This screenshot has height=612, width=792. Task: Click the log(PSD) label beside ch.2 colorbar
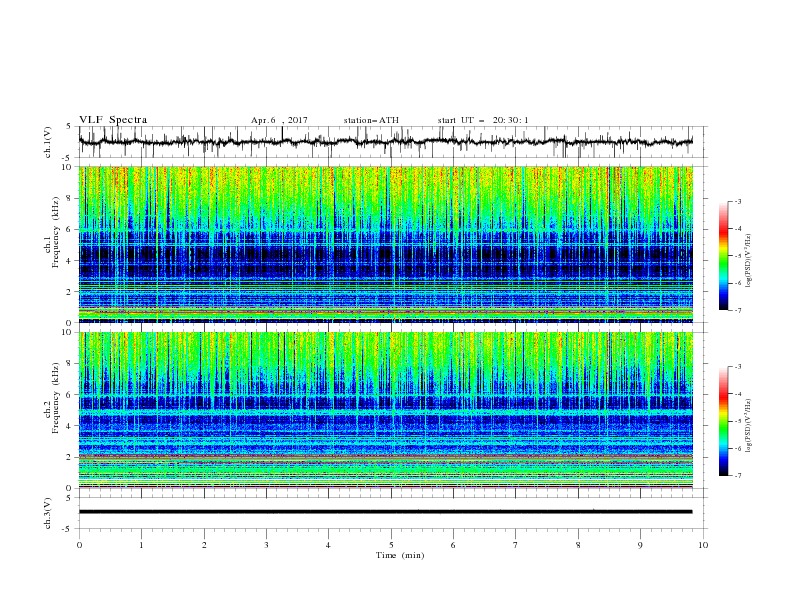click(x=748, y=425)
